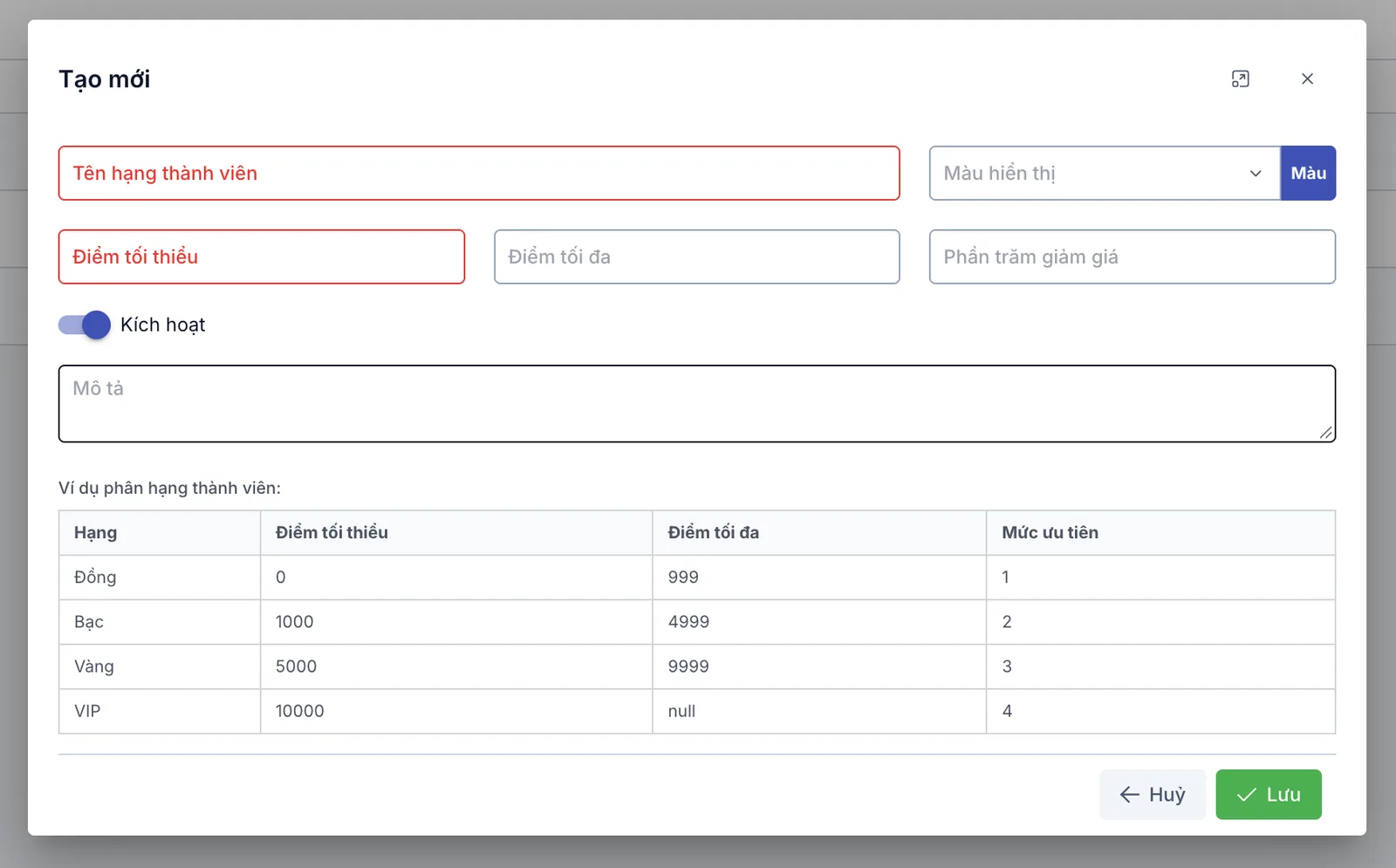Click the null maximum points cell
Viewport: 1396px width, 868px height.
click(819, 711)
